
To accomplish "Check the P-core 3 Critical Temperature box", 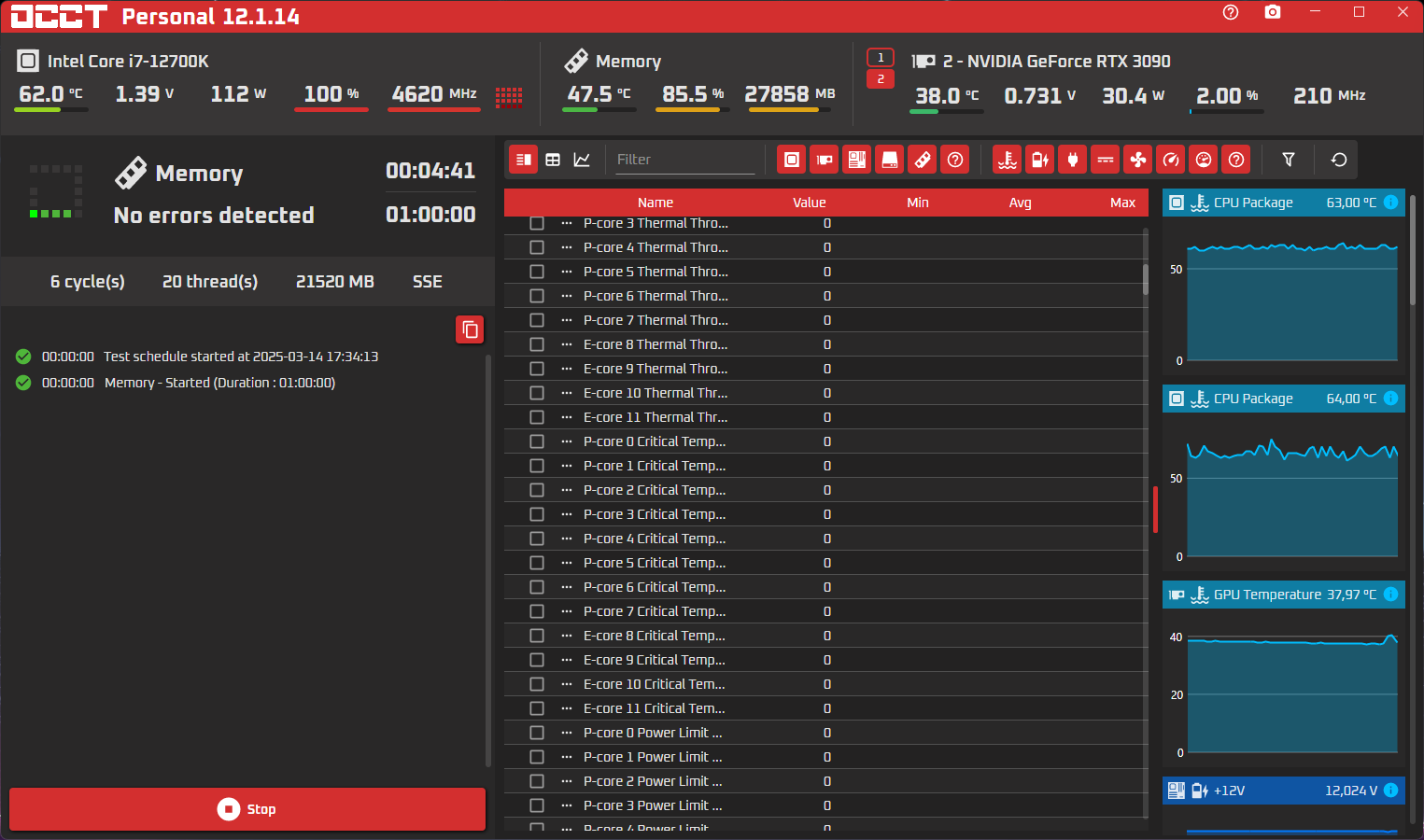I will tap(537, 514).
